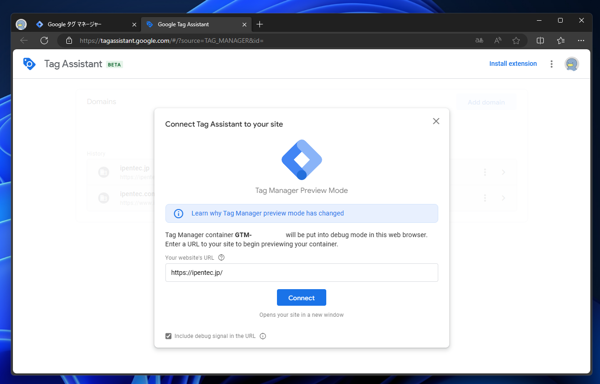Click the read aloud icon in address bar
Viewport: 600px width, 384px height.
[497, 41]
